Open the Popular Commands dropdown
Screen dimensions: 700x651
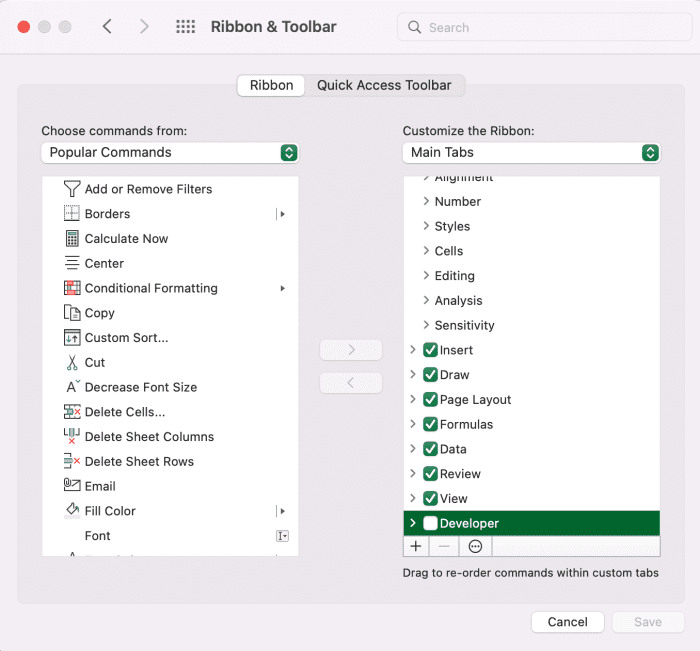point(170,153)
